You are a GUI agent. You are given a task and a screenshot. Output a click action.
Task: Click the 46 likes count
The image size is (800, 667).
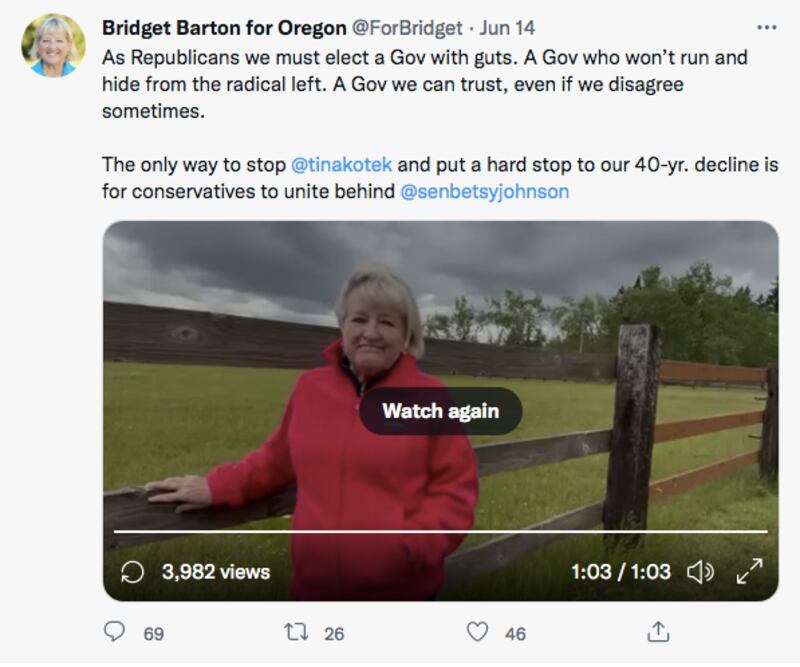pyautogui.click(x=515, y=634)
